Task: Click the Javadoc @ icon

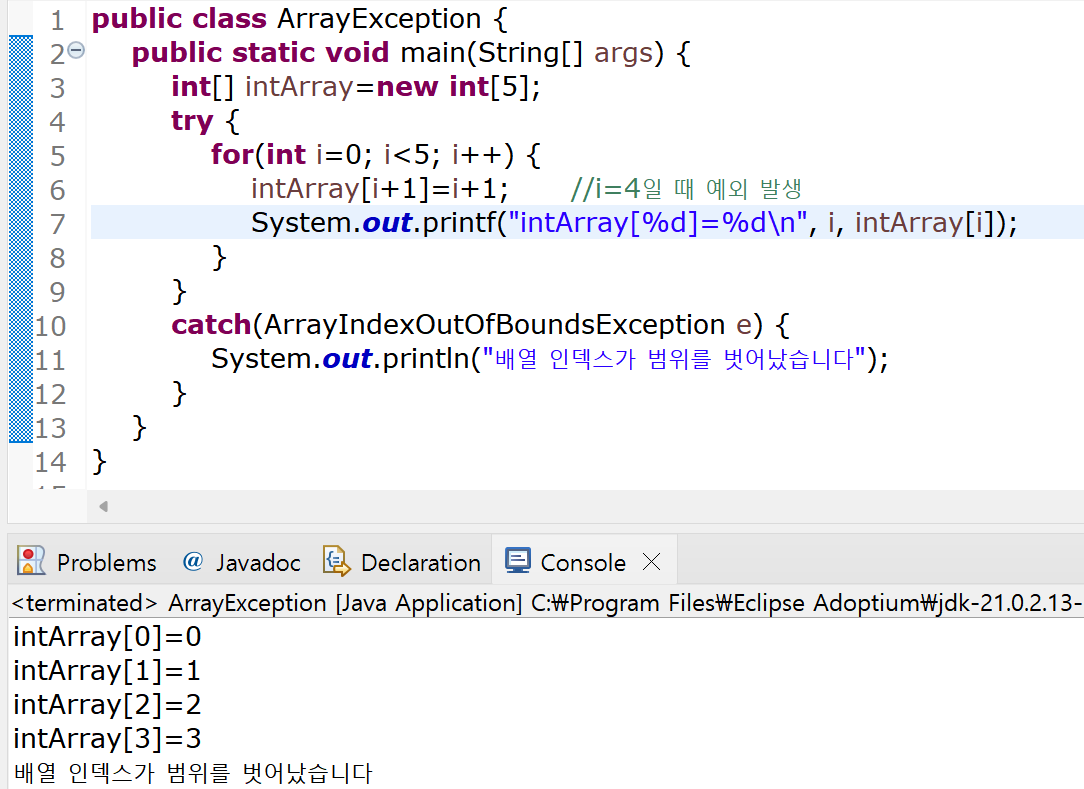Action: tap(193, 561)
